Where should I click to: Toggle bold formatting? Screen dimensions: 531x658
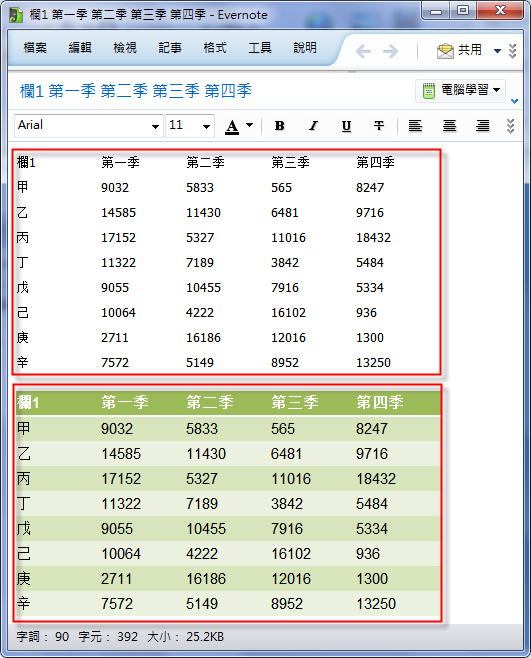pos(280,126)
